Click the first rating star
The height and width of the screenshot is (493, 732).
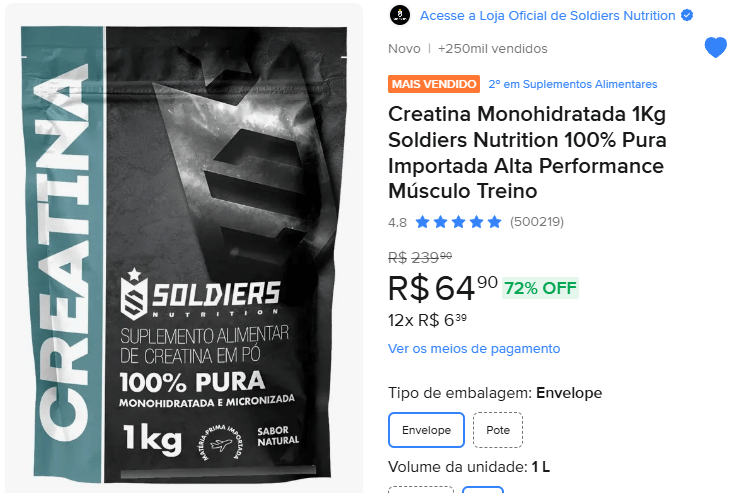pyautogui.click(x=422, y=222)
